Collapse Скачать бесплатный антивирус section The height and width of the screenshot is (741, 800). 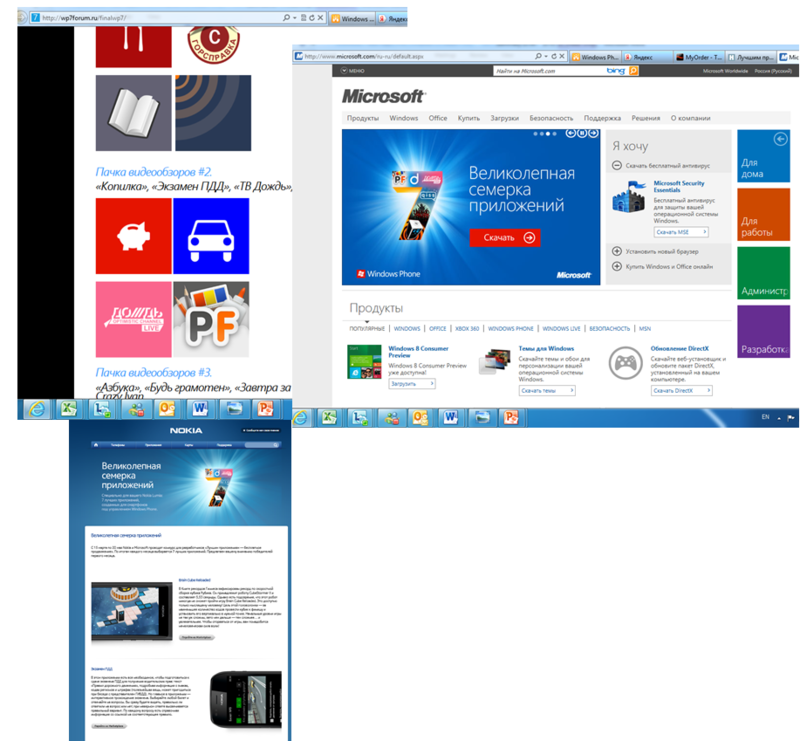(x=617, y=165)
